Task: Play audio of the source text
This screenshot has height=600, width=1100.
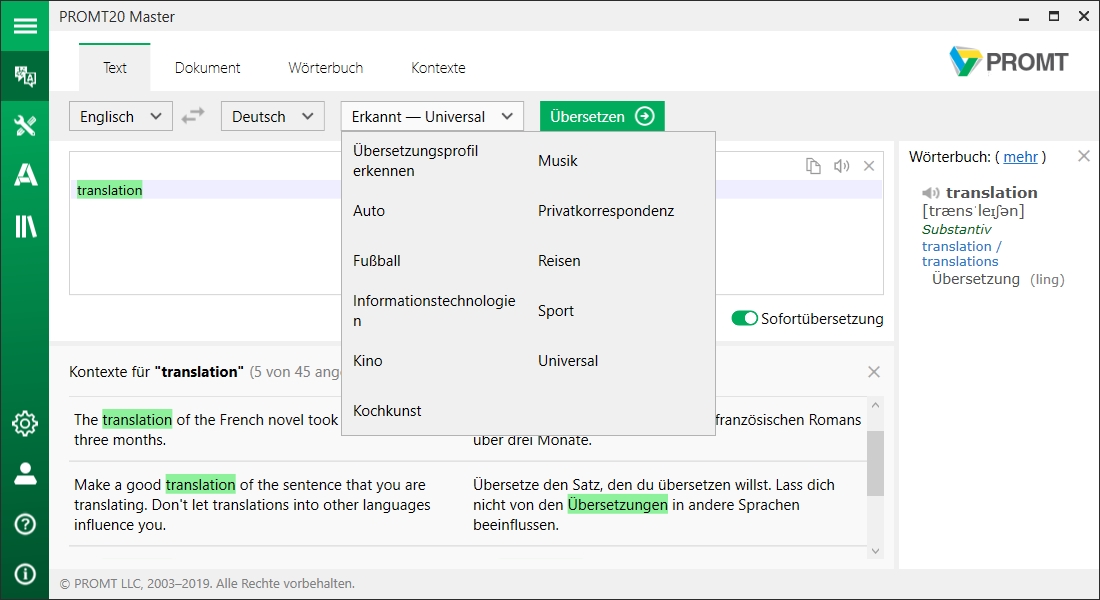Action: coord(841,166)
